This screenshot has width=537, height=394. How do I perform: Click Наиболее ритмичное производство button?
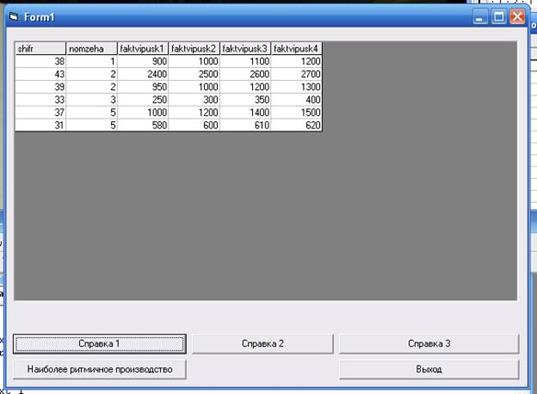[x=100, y=369]
